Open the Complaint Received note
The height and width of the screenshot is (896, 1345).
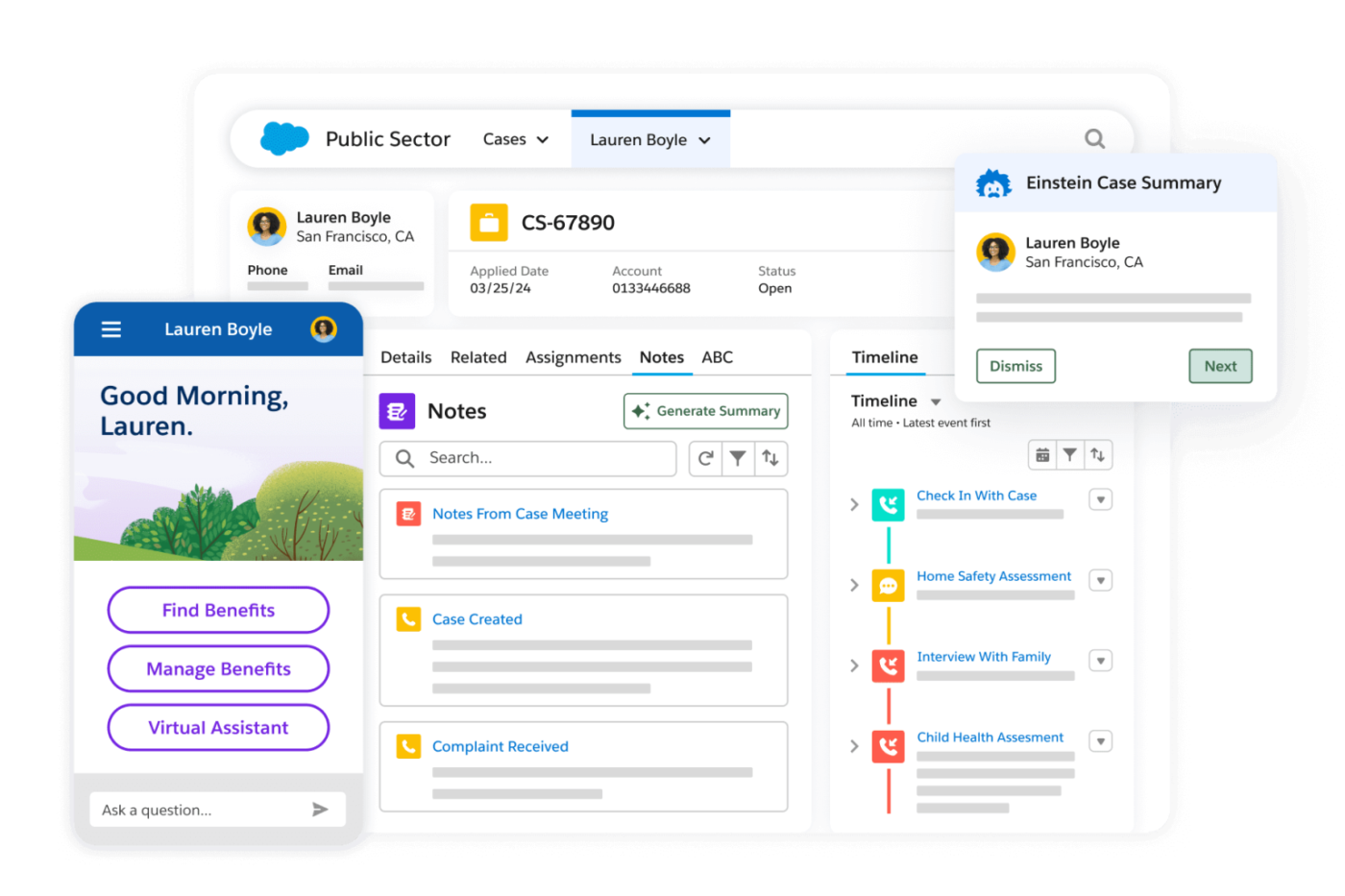click(x=501, y=746)
